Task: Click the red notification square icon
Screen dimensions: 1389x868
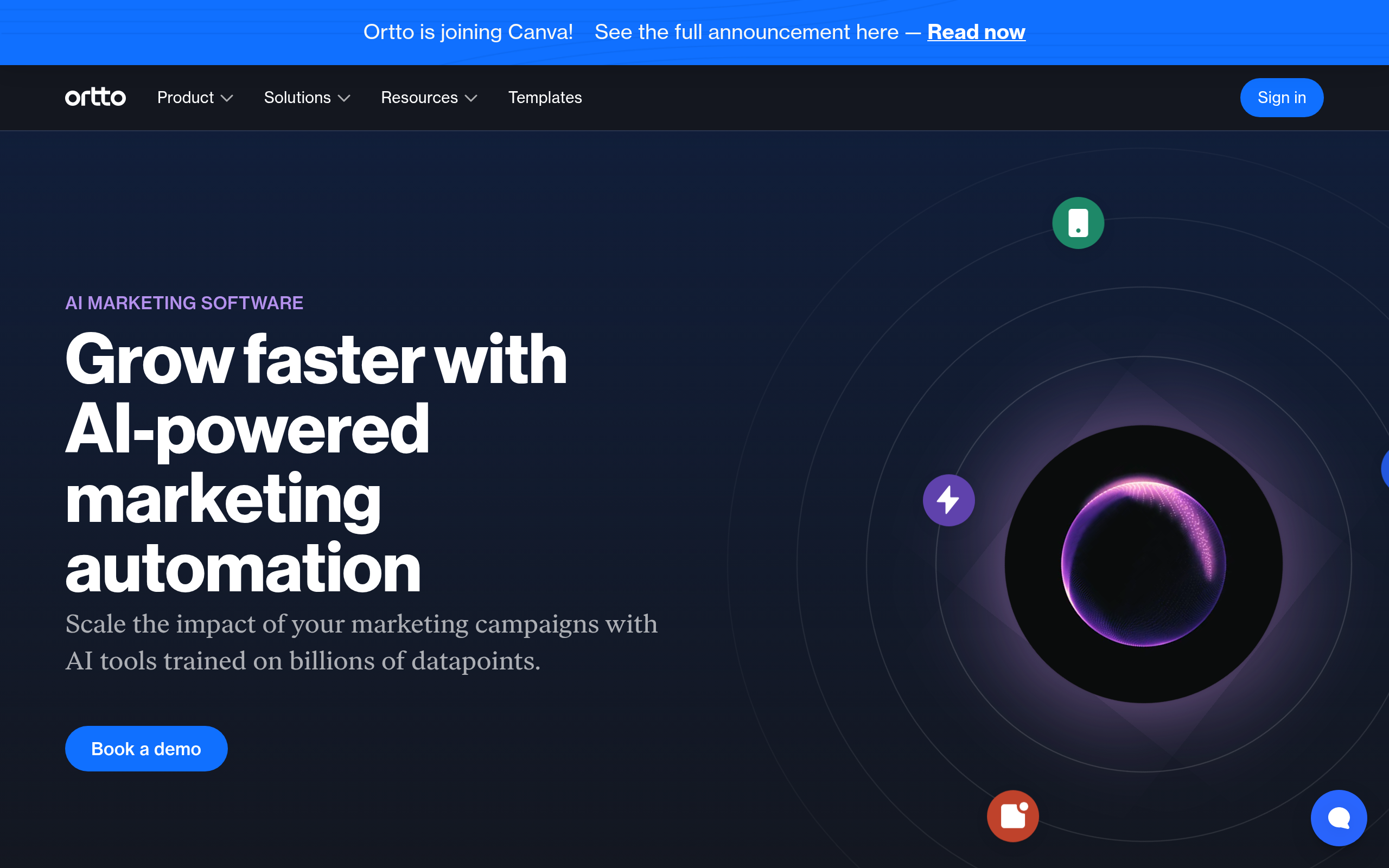Action: pyautogui.click(x=1013, y=816)
